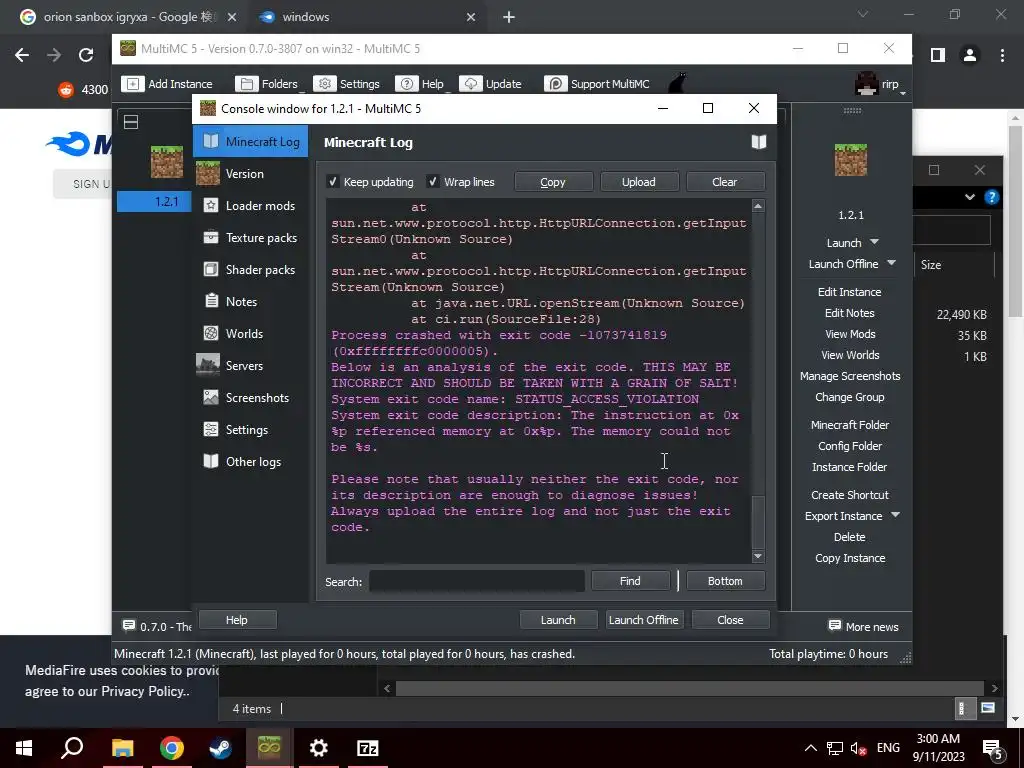Screen dimensions: 1024x768
Task: Open Windows Start menu
Action: point(24,748)
